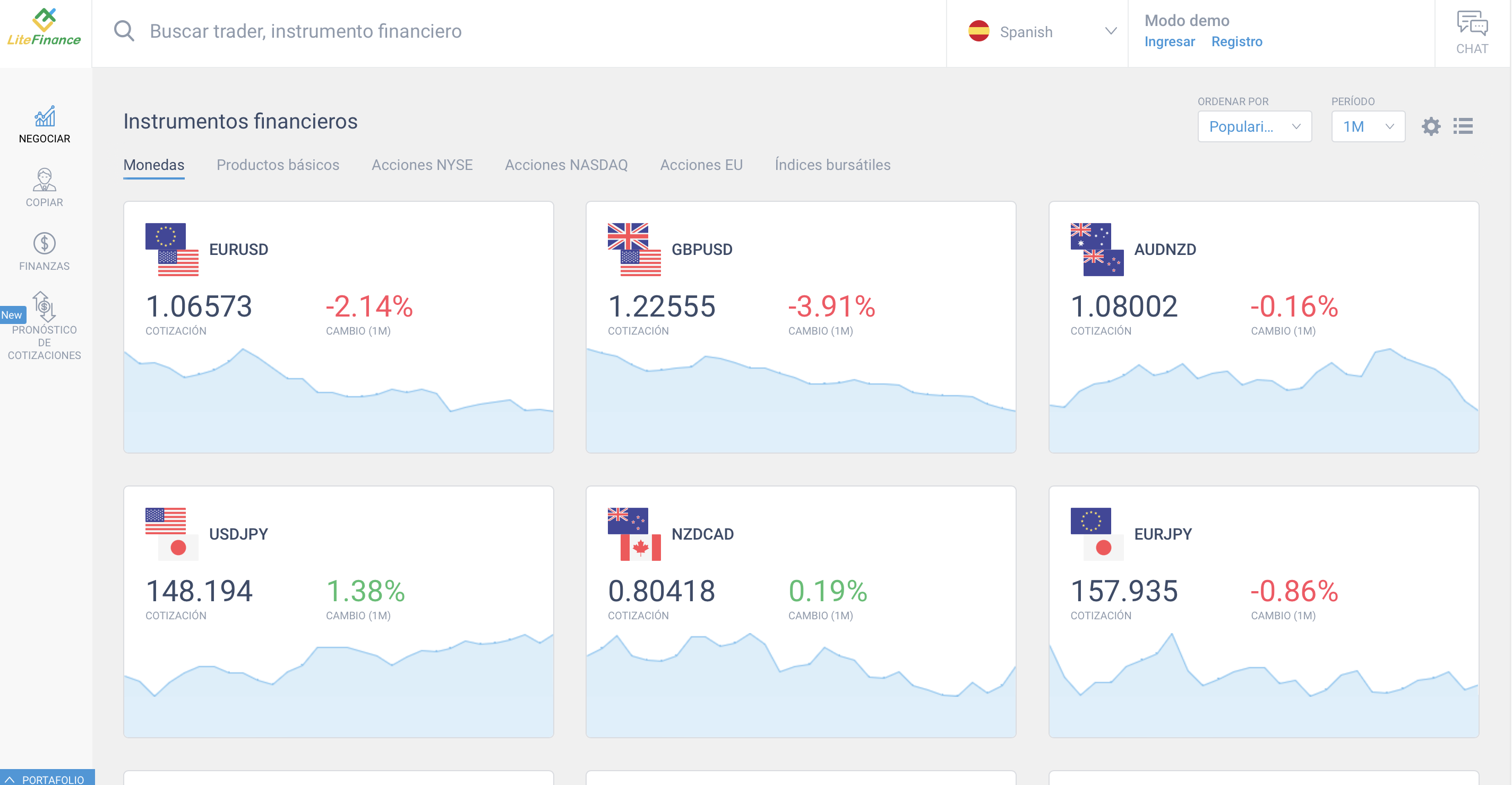1512x785 pixels.
Task: Open the Ordenar por Popularidad dropdown
Action: tap(1254, 126)
